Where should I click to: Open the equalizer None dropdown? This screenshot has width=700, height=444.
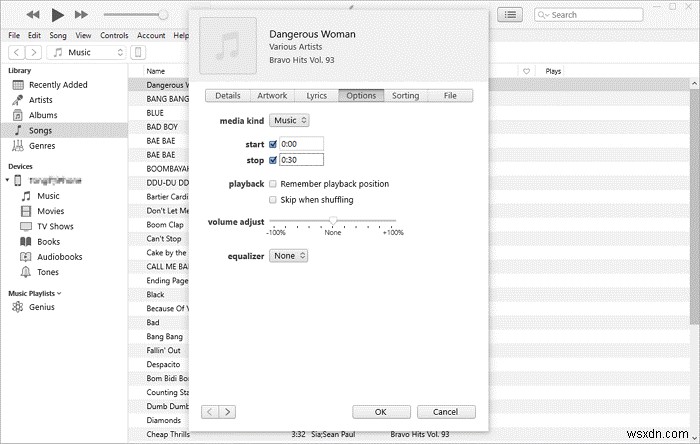(289, 256)
